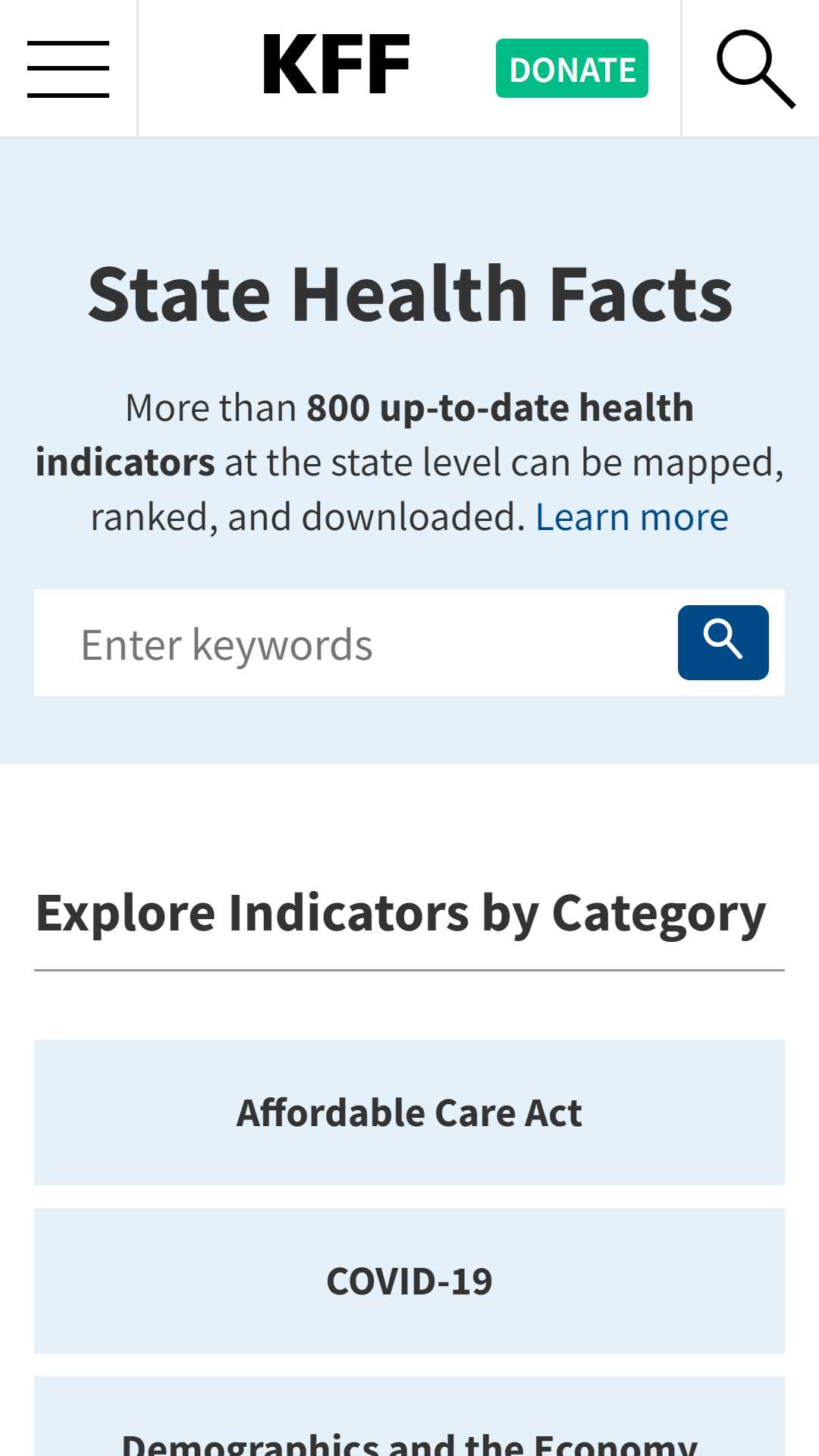Choose the Affordable Care Act tile
The height and width of the screenshot is (1456, 819).
(x=409, y=1112)
